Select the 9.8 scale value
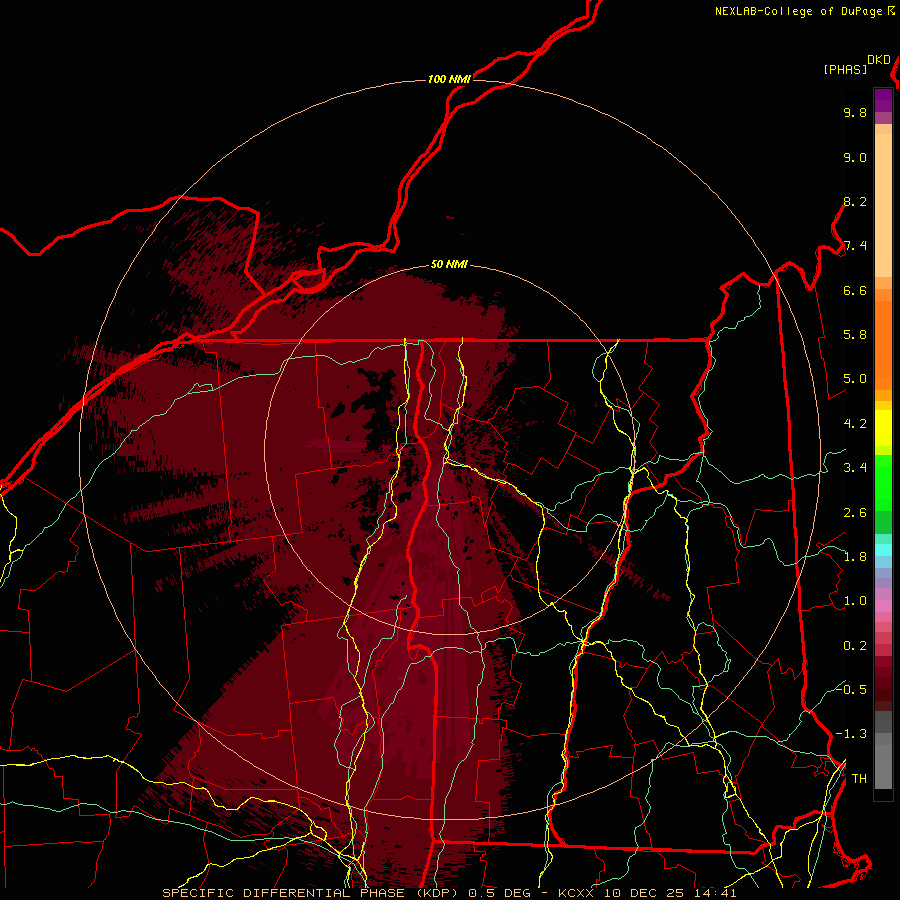 click(x=855, y=113)
